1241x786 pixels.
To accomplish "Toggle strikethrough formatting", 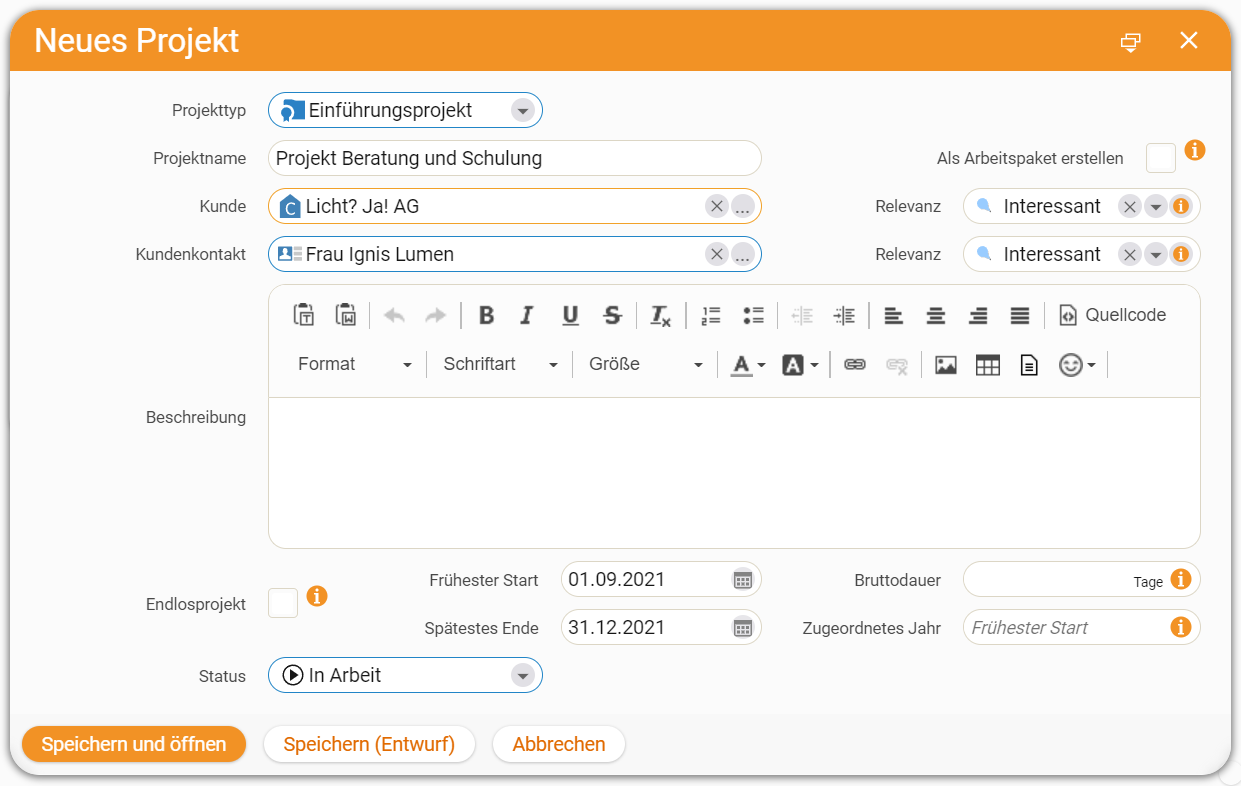I will tap(612, 315).
